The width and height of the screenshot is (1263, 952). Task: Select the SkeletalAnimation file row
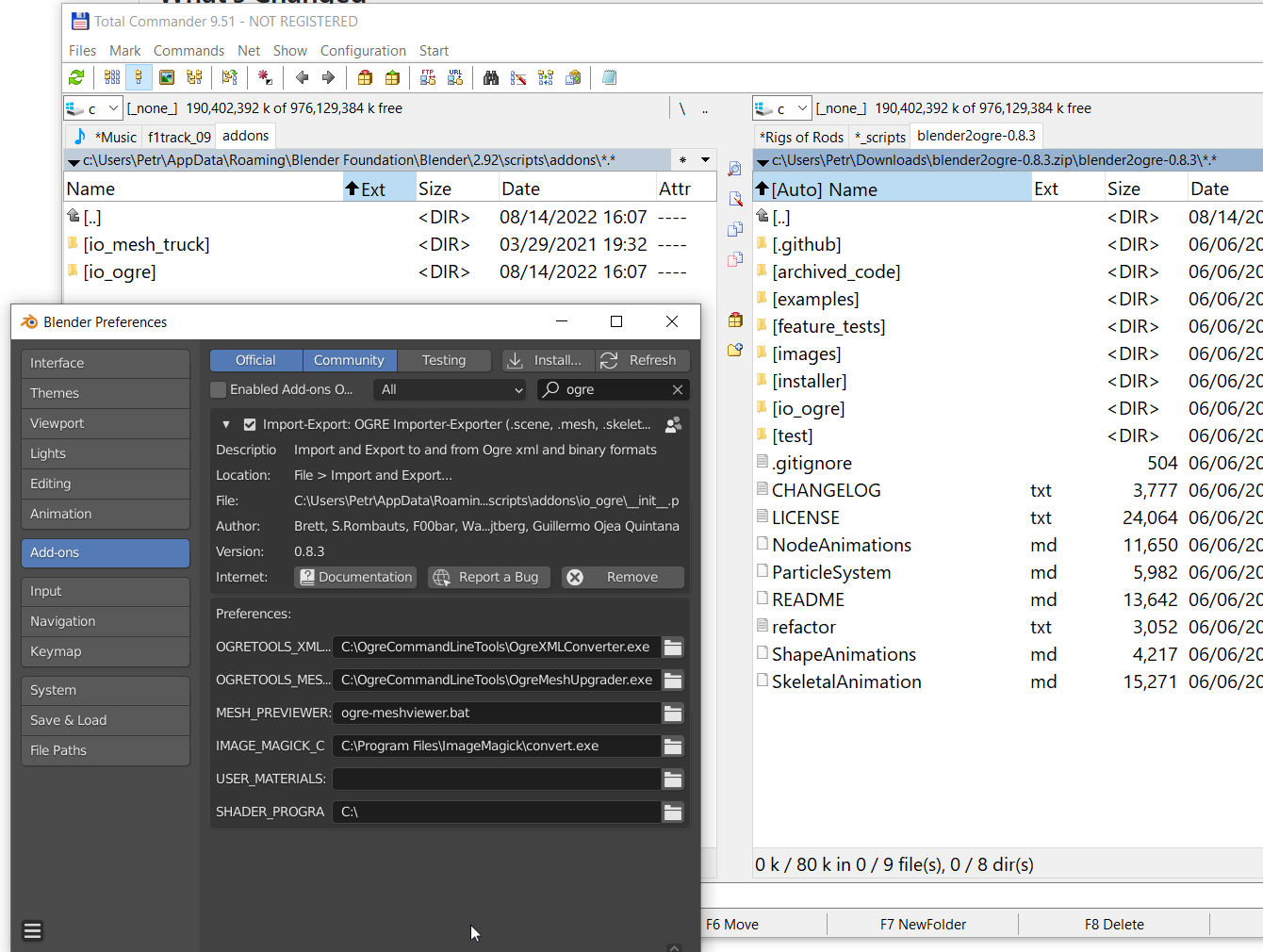coord(1009,681)
